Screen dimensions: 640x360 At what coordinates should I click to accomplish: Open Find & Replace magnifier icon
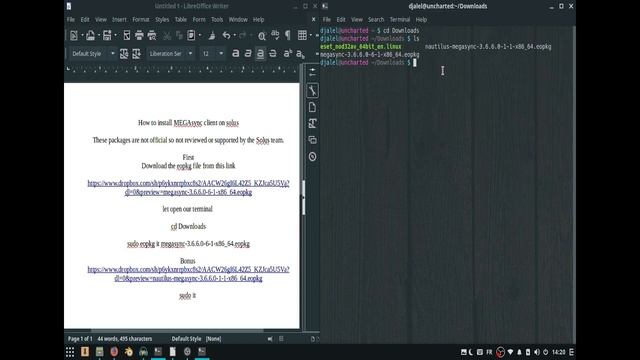tap(262, 36)
